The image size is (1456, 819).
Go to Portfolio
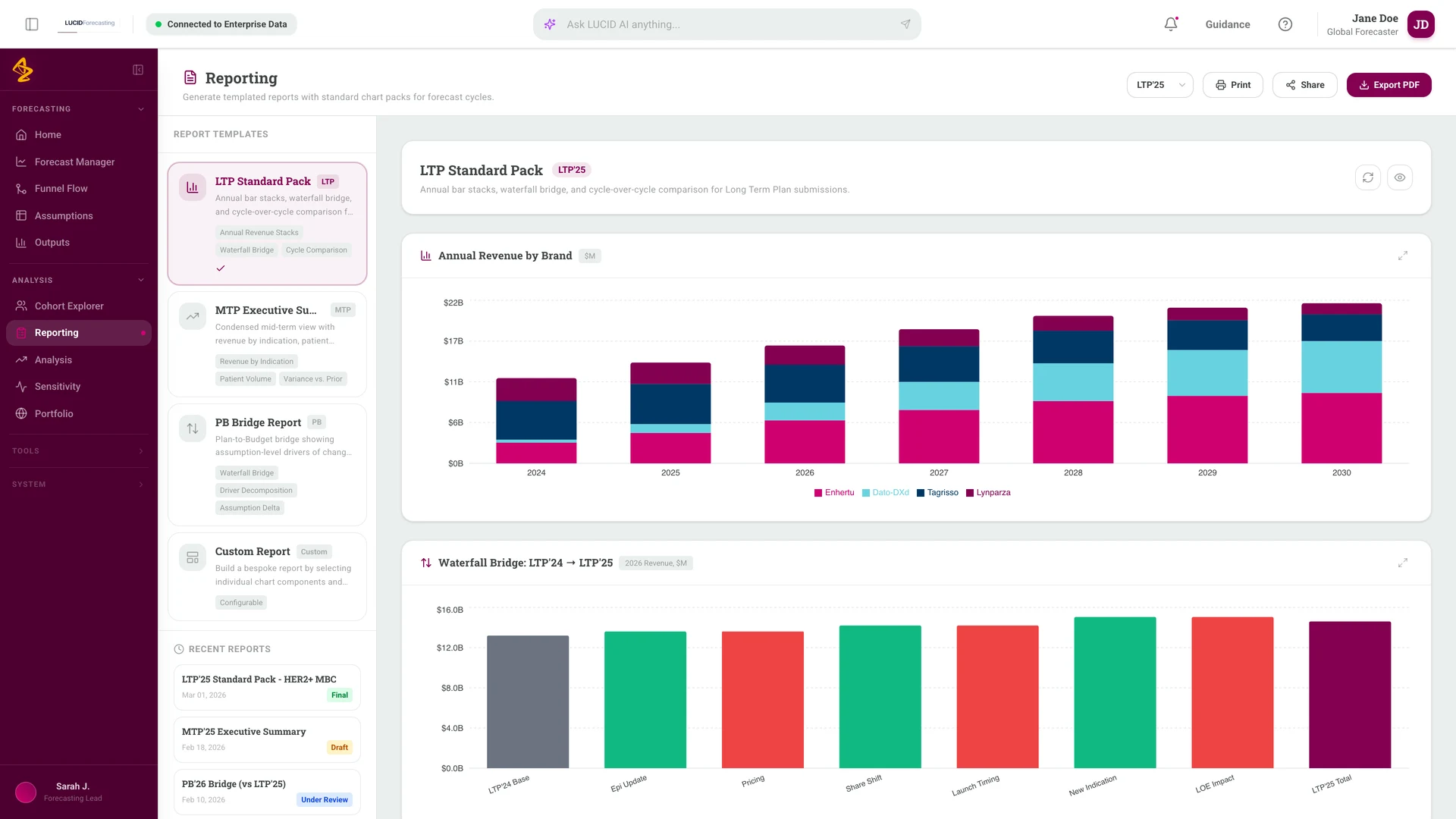tap(79, 413)
